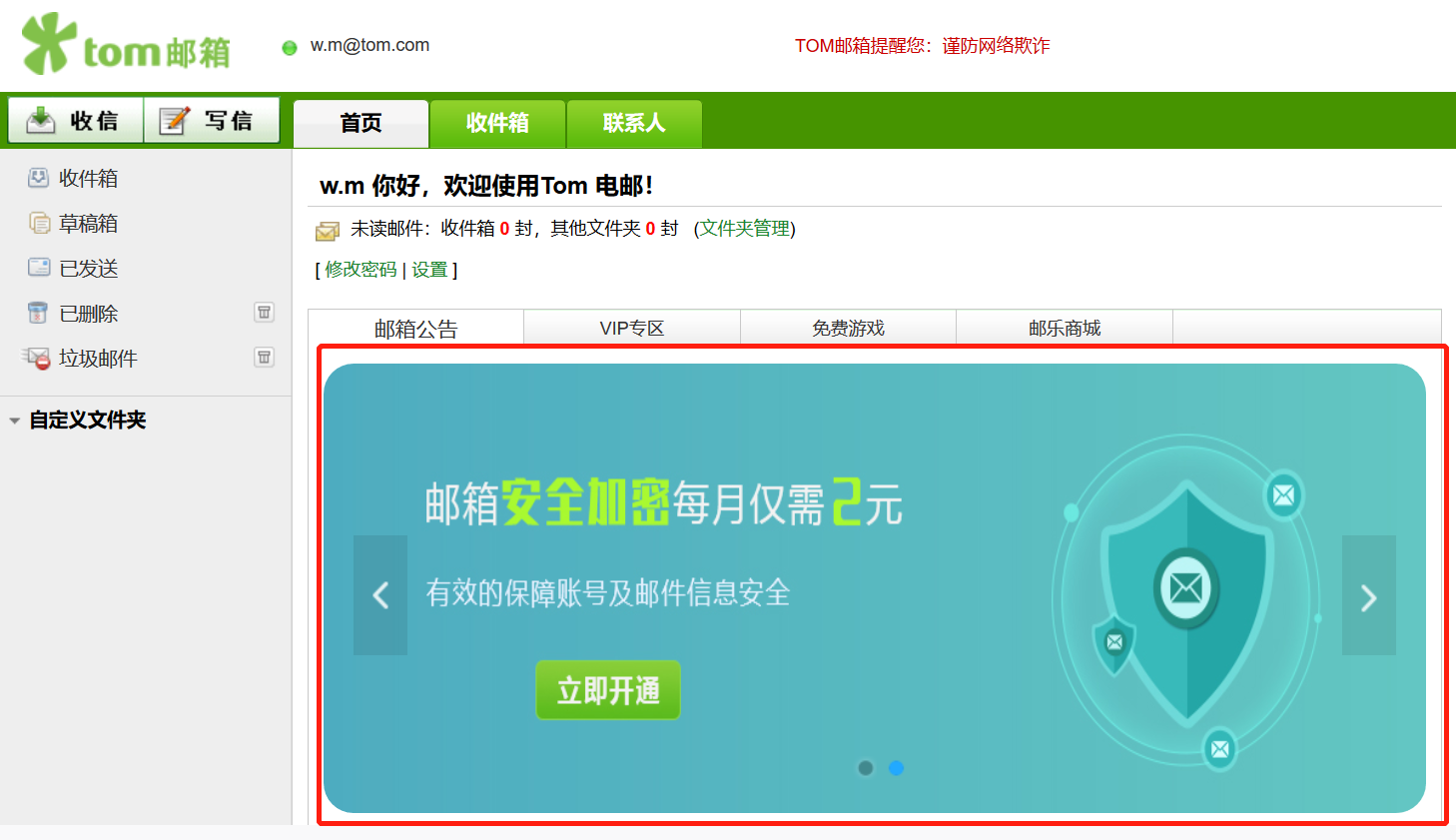The image size is (1456, 840).
Task: Click the 邮箱安全加密每月仅需2元 banner headline
Action: pos(664,501)
